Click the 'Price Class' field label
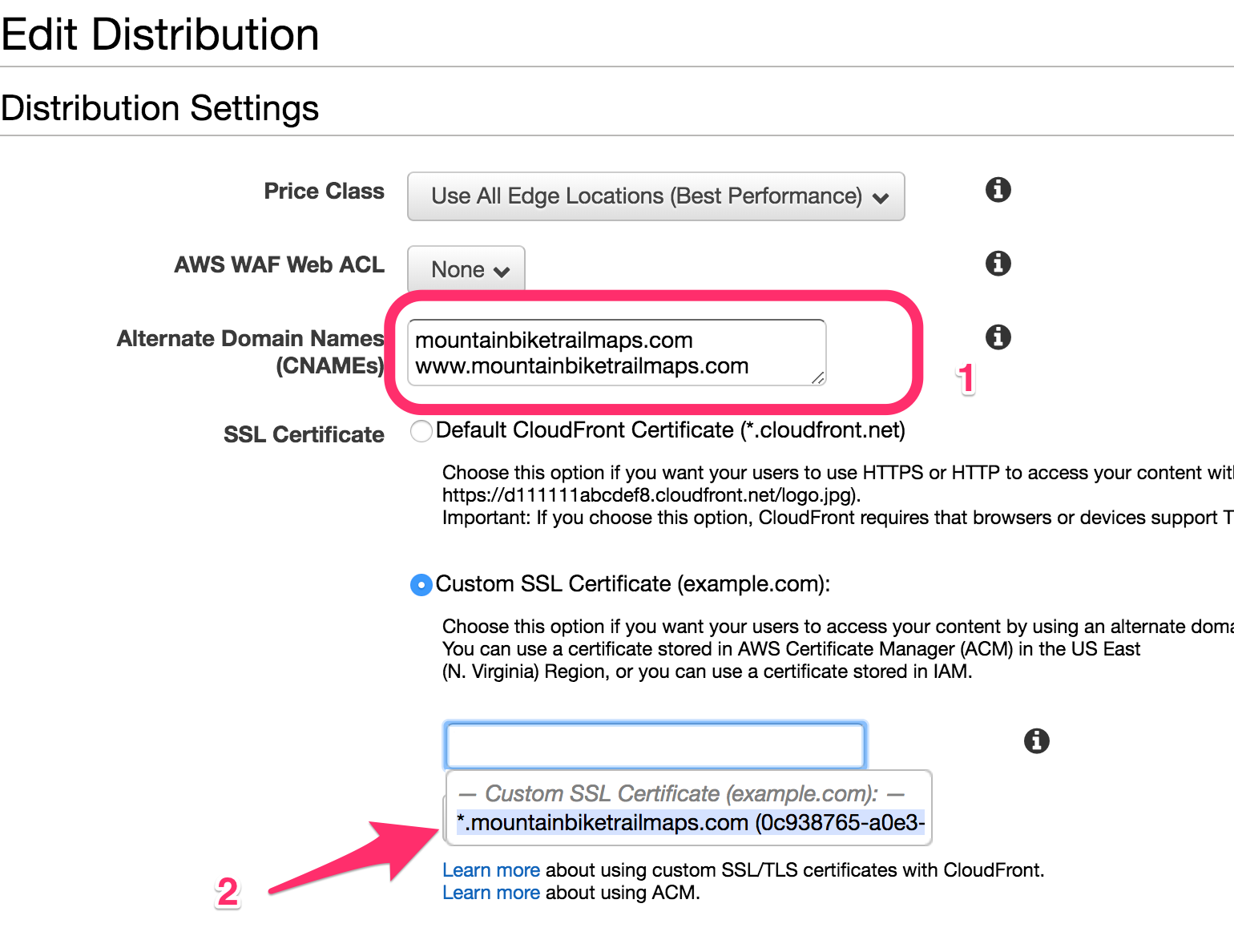 (324, 191)
